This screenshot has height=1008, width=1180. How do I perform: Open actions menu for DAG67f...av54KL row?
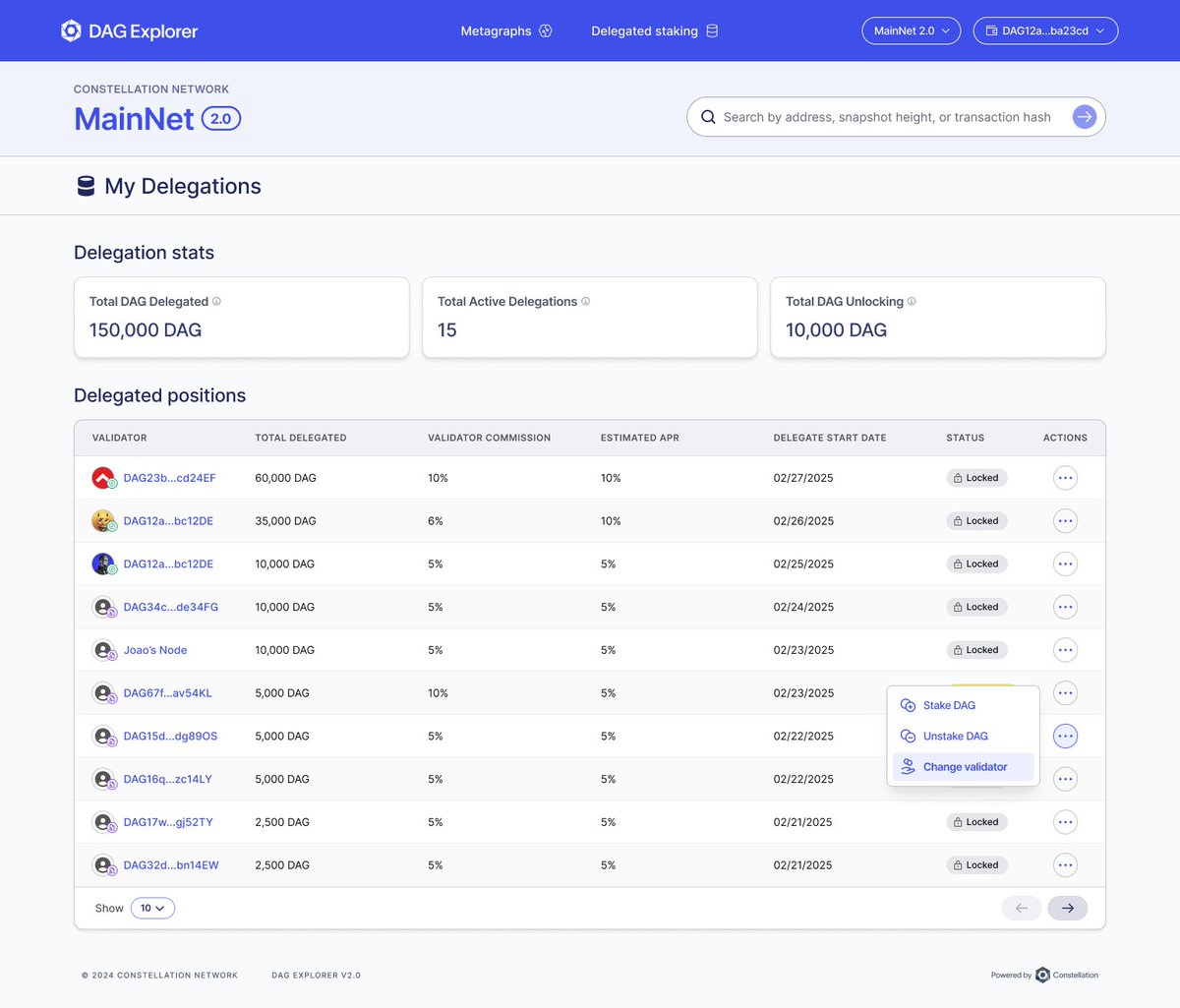tap(1065, 693)
